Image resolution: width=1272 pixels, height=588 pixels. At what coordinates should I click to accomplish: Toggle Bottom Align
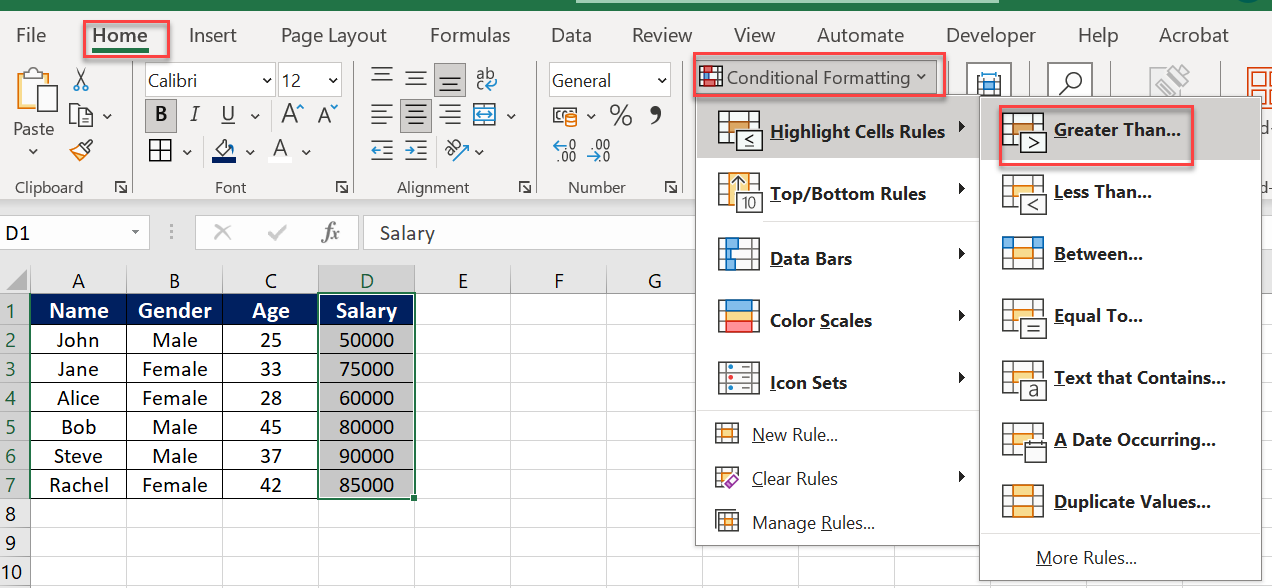pos(451,80)
